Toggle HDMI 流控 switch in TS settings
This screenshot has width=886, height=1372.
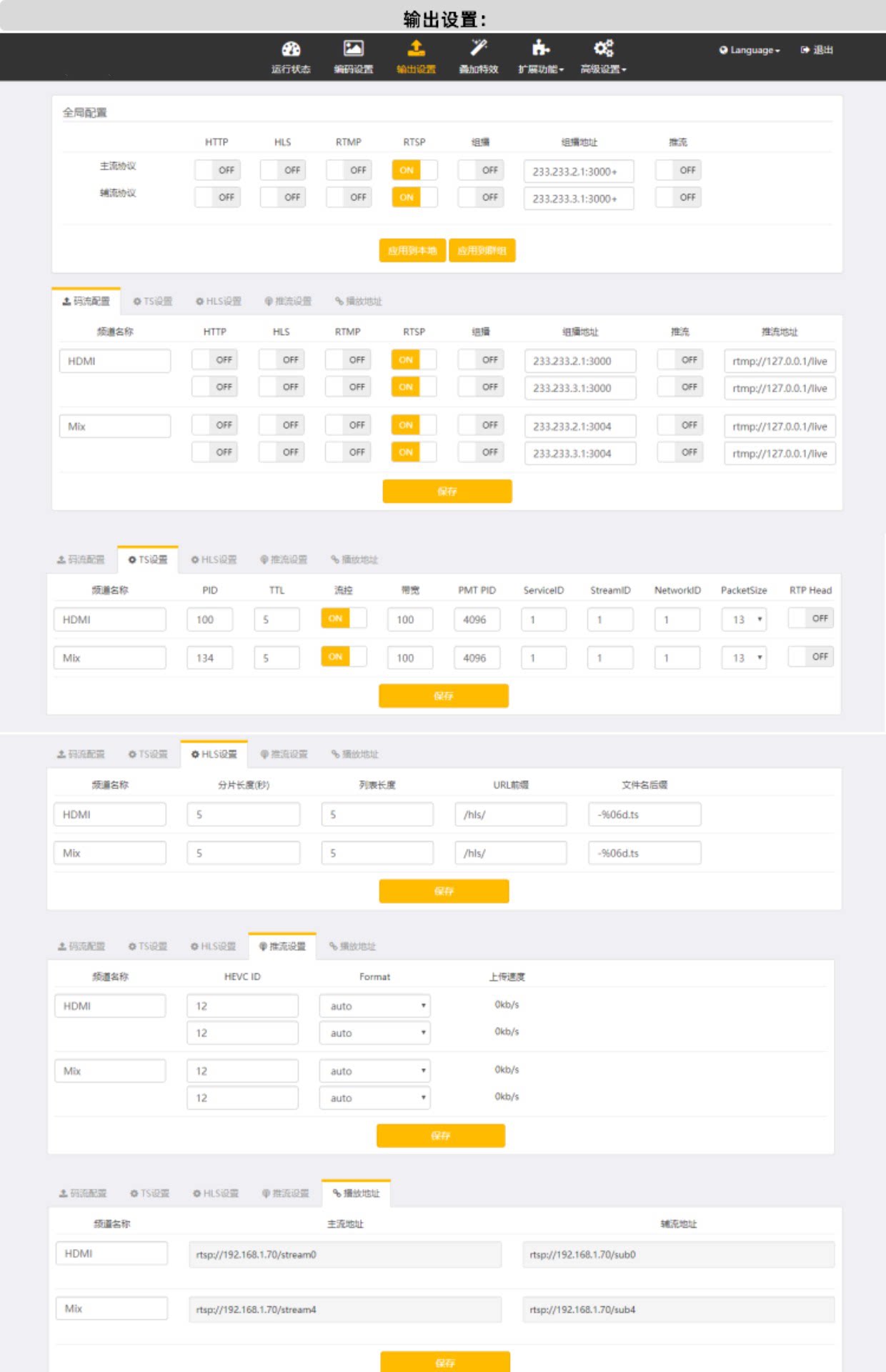pos(344,618)
